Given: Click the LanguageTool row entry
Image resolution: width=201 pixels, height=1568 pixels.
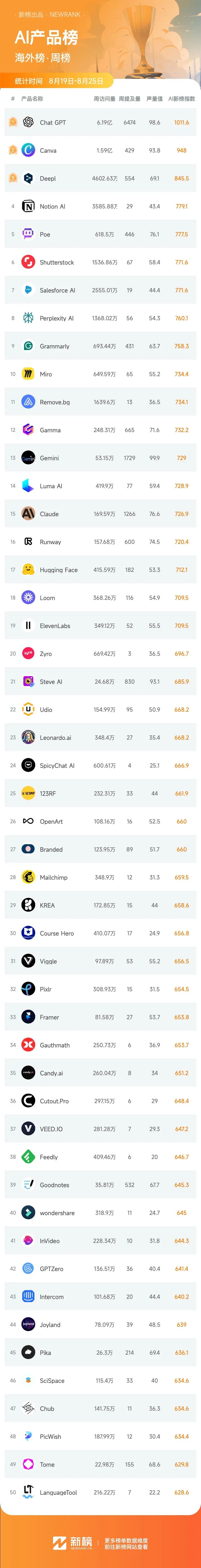Looking at the screenshot, I should tap(100, 1492).
